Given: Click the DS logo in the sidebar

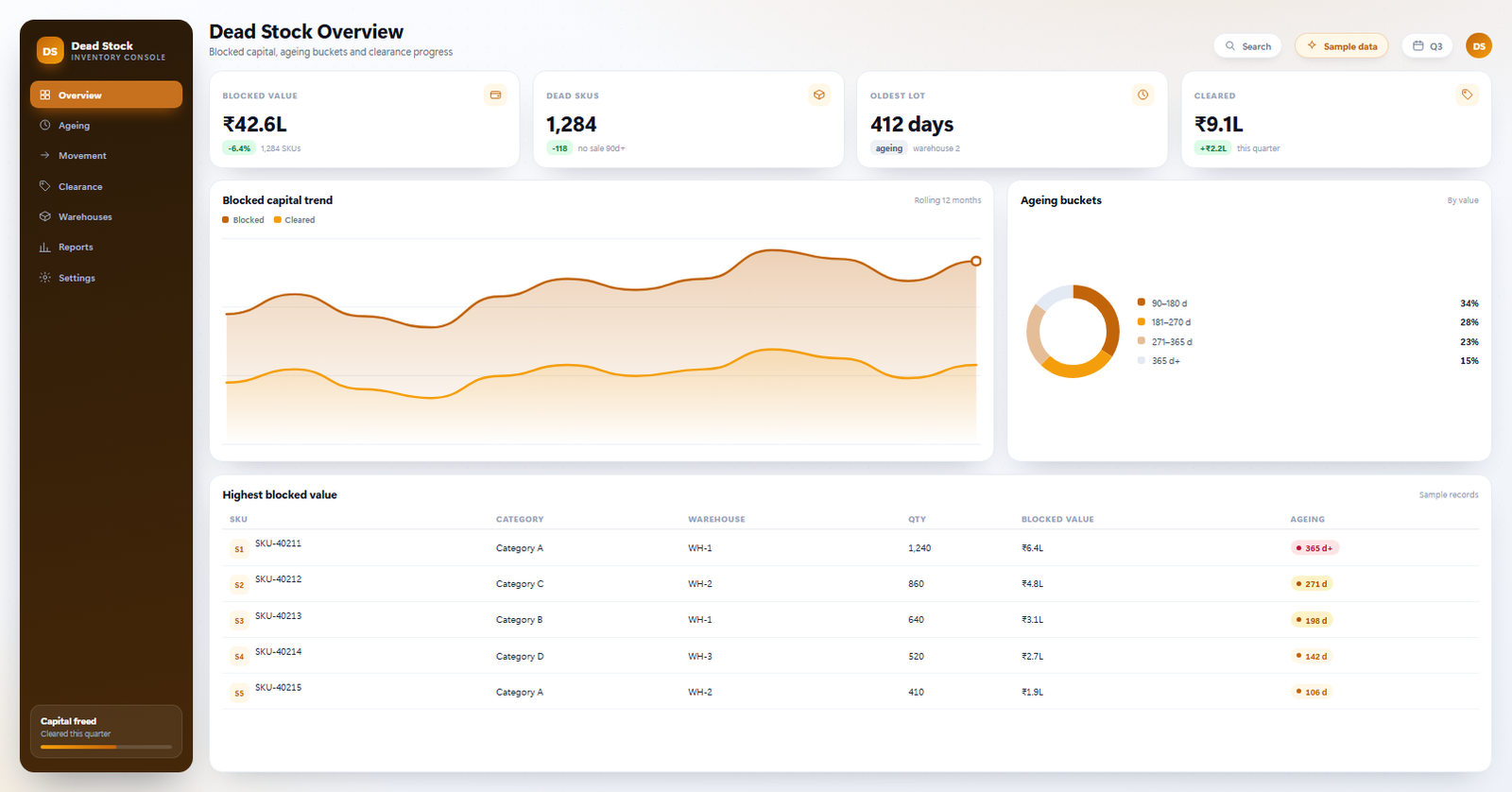Looking at the screenshot, I should (x=50, y=51).
